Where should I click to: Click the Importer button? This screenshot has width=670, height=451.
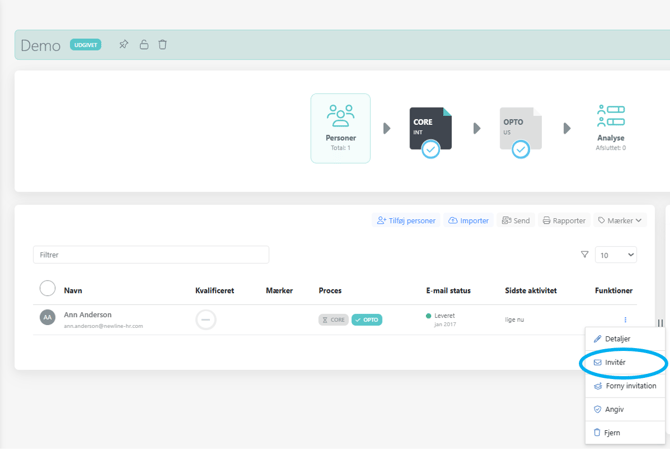point(468,220)
